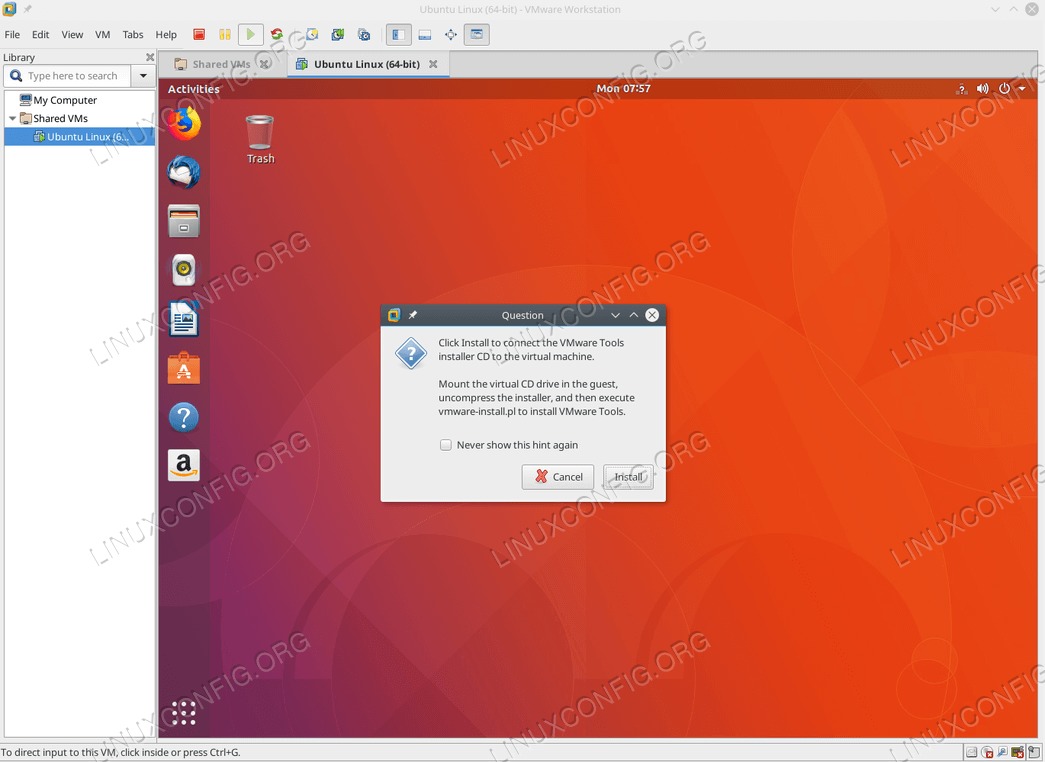
Task: Click the Full Screen mode toolbar icon
Action: click(x=451, y=35)
